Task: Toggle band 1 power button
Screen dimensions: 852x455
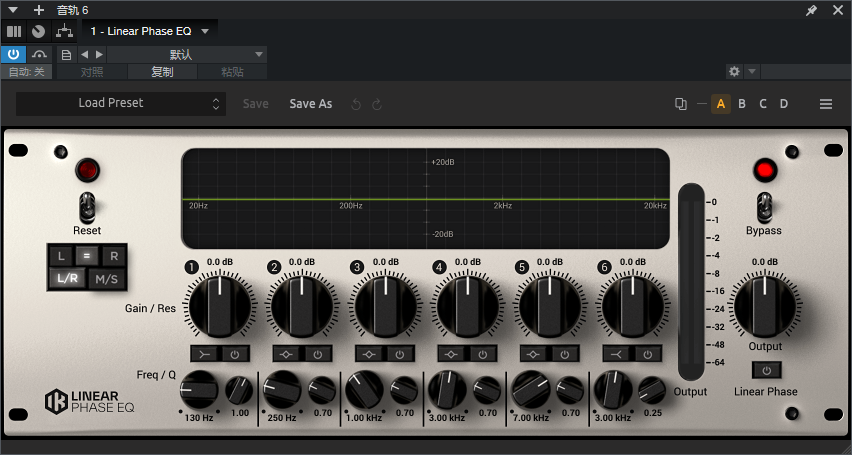Action: tap(235, 354)
